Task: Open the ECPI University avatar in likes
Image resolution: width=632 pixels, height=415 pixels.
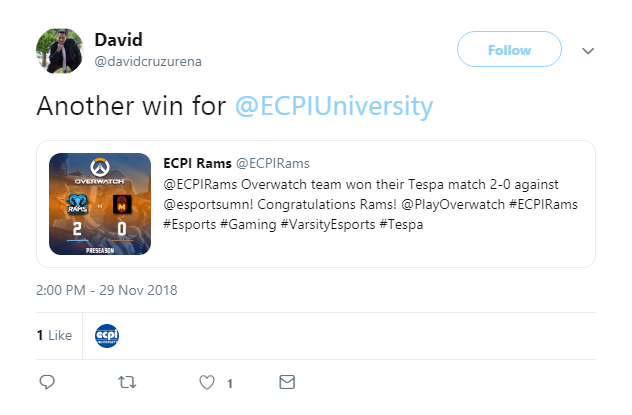Action: (107, 336)
